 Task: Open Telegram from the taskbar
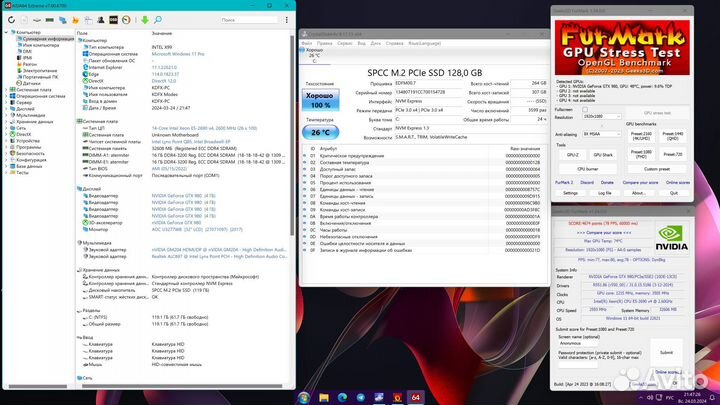pyautogui.click(x=361, y=398)
